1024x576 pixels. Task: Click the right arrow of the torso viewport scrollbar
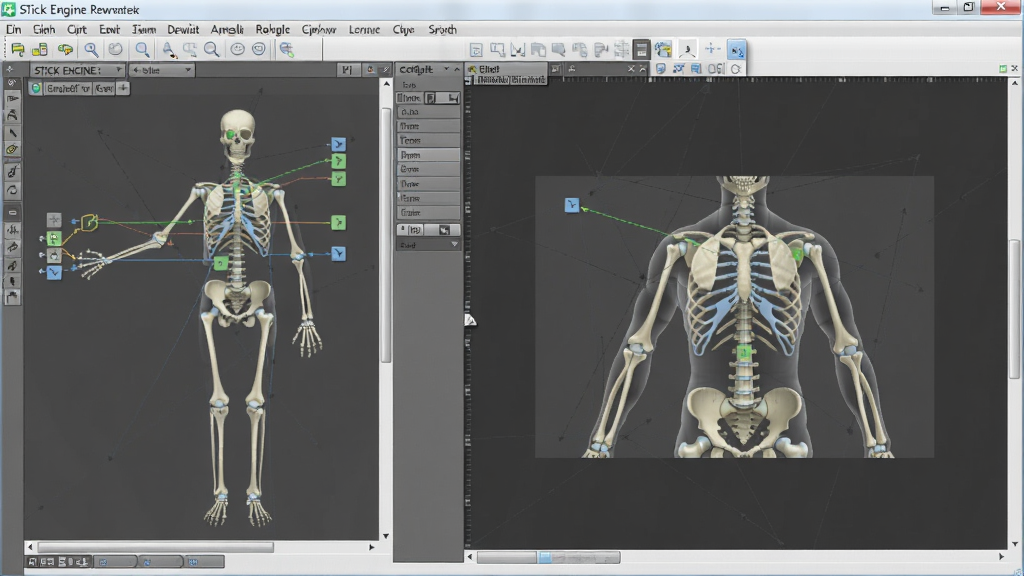click(x=1001, y=557)
